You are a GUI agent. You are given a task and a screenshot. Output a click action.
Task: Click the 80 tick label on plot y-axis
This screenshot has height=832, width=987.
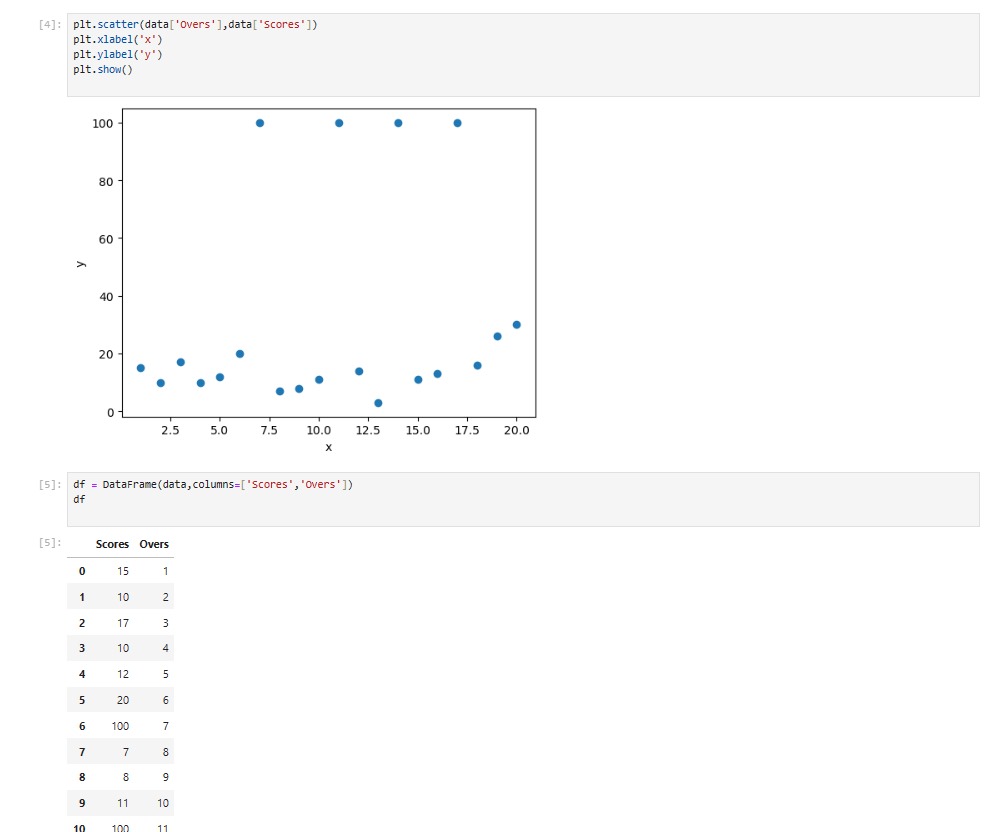pyautogui.click(x=106, y=182)
